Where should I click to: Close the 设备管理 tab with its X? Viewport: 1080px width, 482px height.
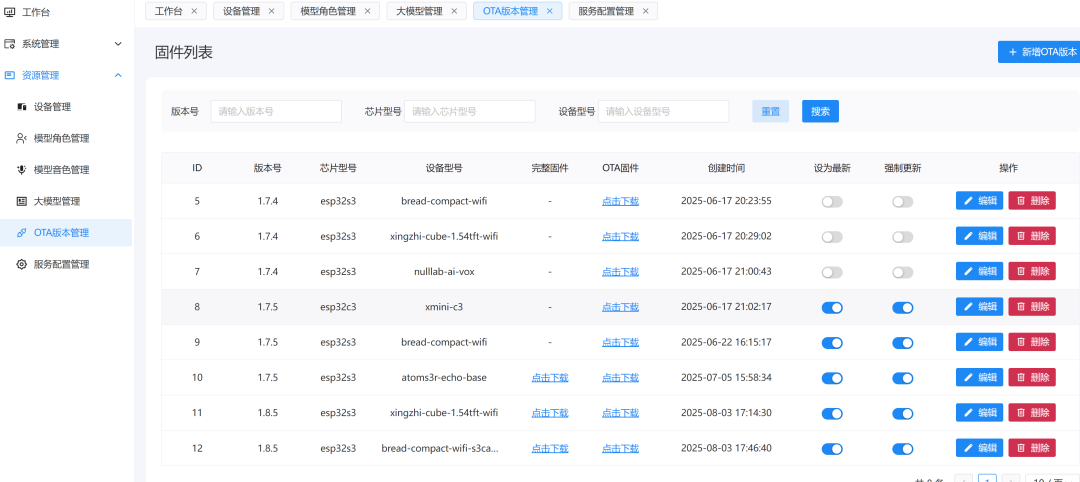click(272, 12)
